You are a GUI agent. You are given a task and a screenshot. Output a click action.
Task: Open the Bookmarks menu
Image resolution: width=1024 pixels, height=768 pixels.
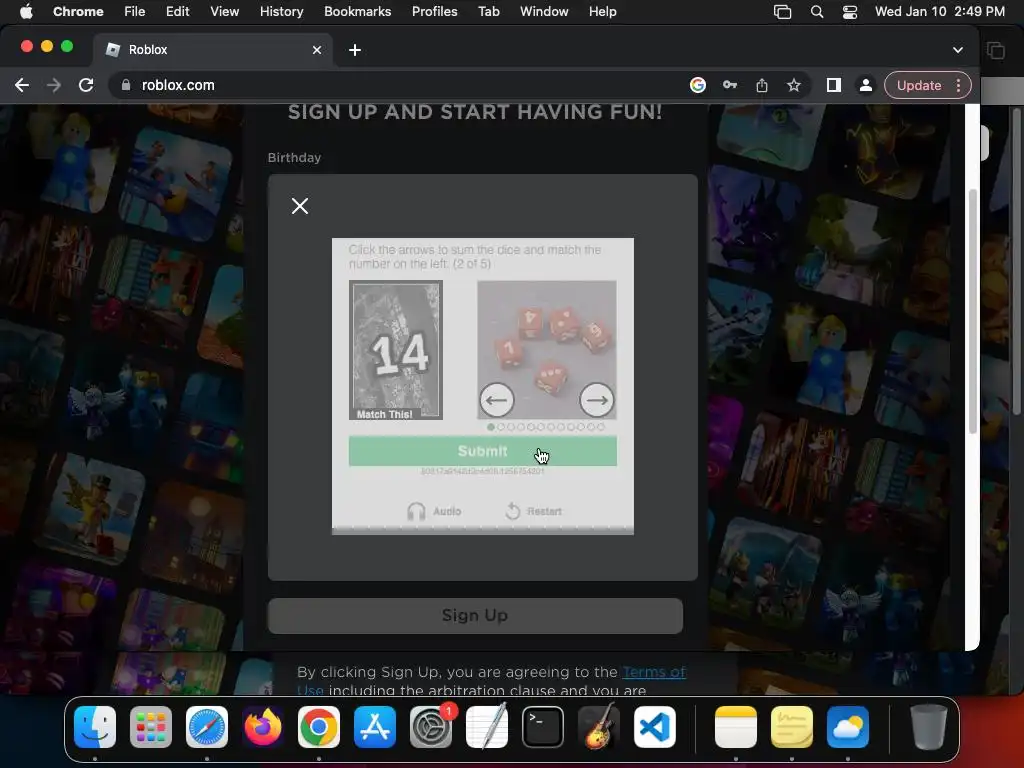(357, 12)
